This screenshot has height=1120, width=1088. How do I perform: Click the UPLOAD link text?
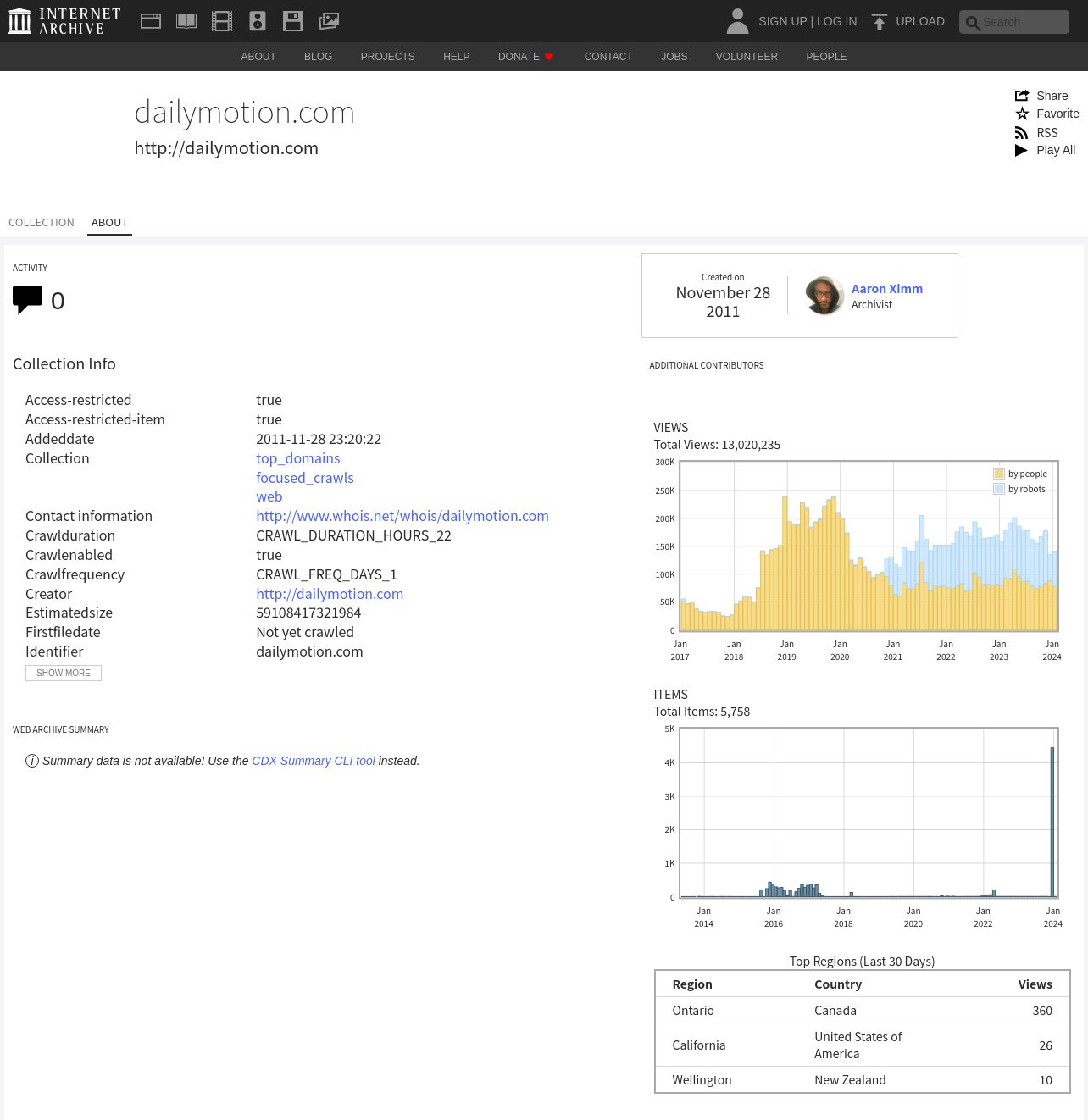click(x=920, y=21)
